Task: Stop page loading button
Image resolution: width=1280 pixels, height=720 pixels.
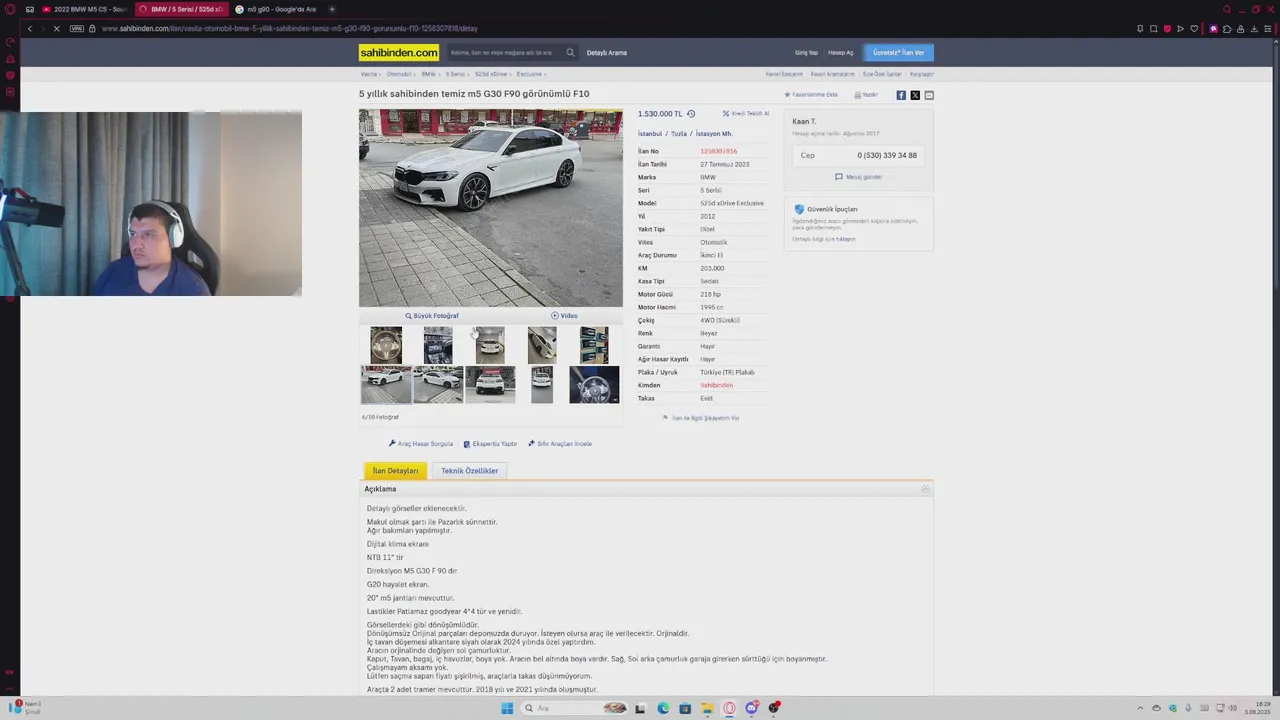Action: point(57,28)
